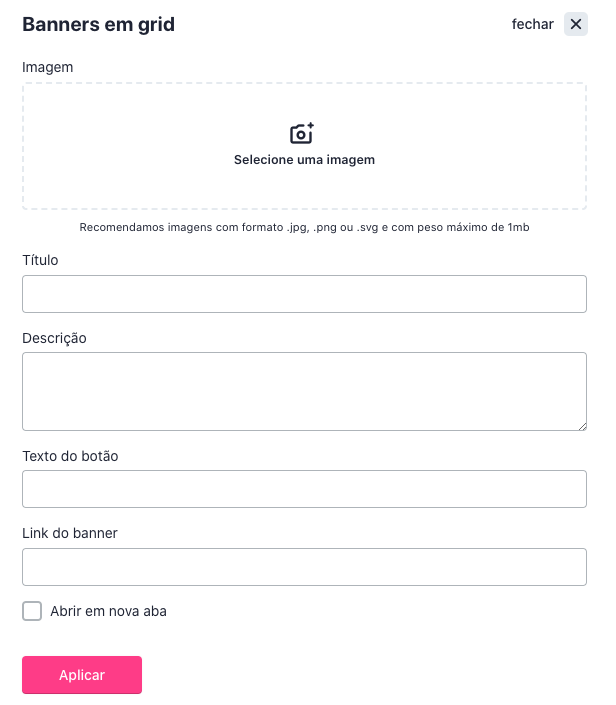
Task: Click the 'Descrição' field label
Action: point(54,338)
